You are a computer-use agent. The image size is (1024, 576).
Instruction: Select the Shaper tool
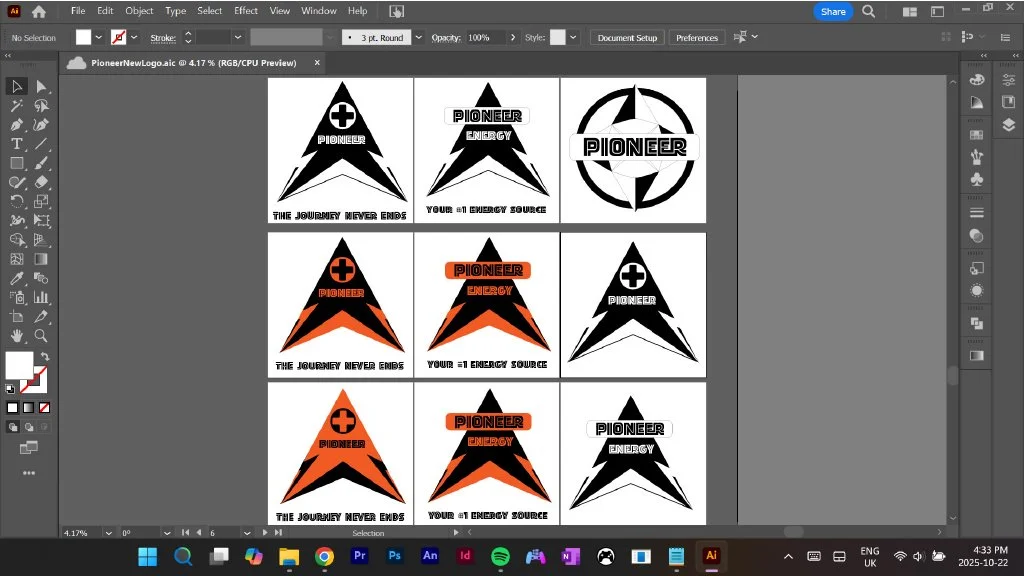tap(16, 182)
